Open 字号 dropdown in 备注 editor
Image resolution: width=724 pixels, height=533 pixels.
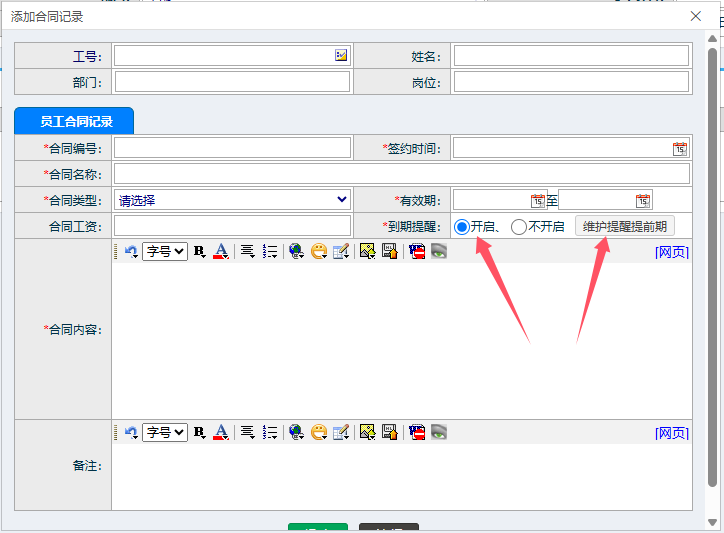pyautogui.click(x=165, y=432)
